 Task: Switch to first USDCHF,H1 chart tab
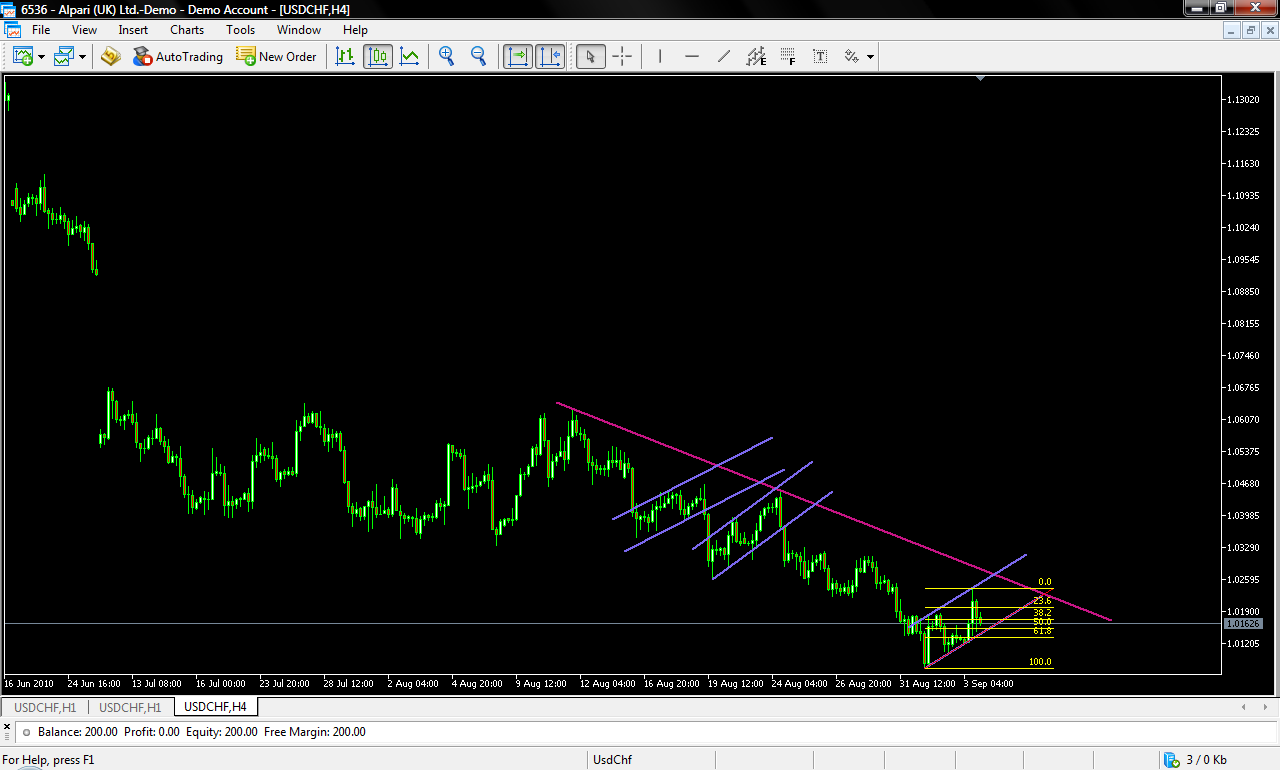45,707
